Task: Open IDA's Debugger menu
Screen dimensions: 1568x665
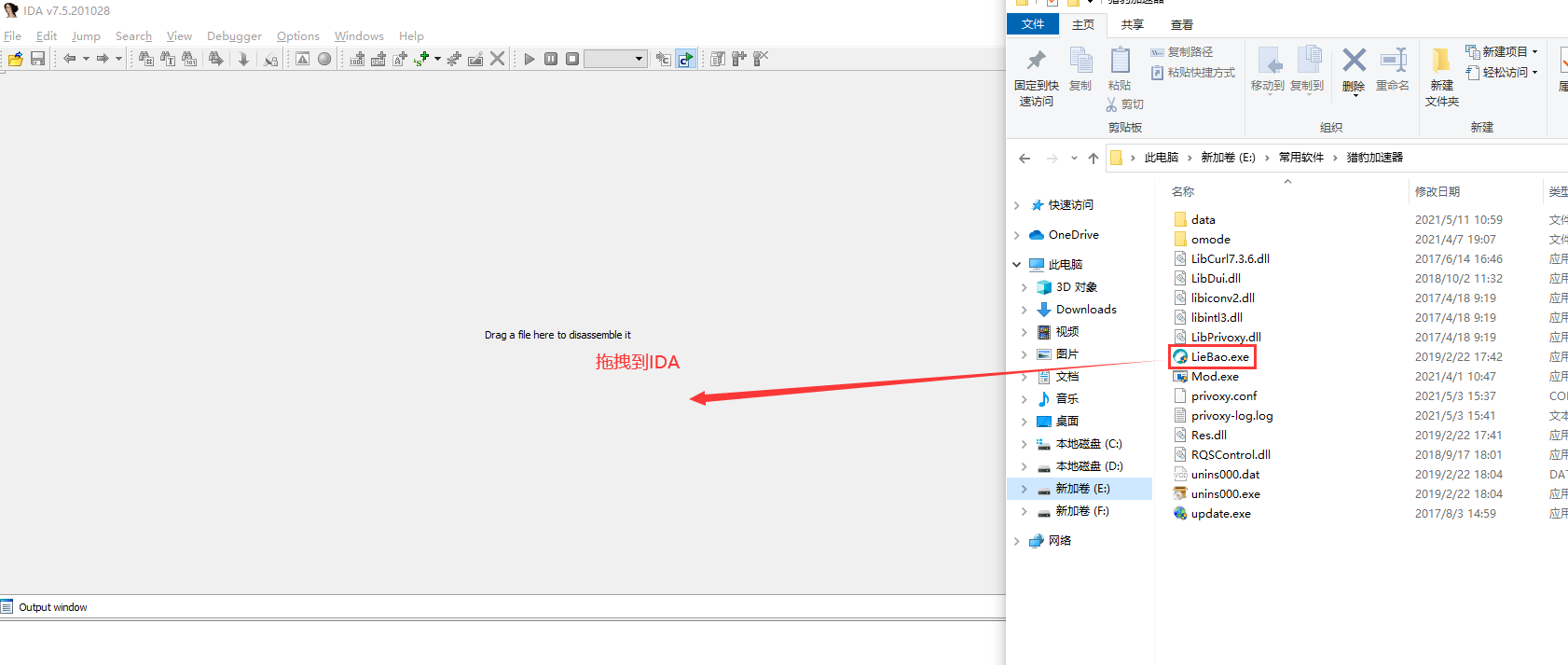Action: 234,35
